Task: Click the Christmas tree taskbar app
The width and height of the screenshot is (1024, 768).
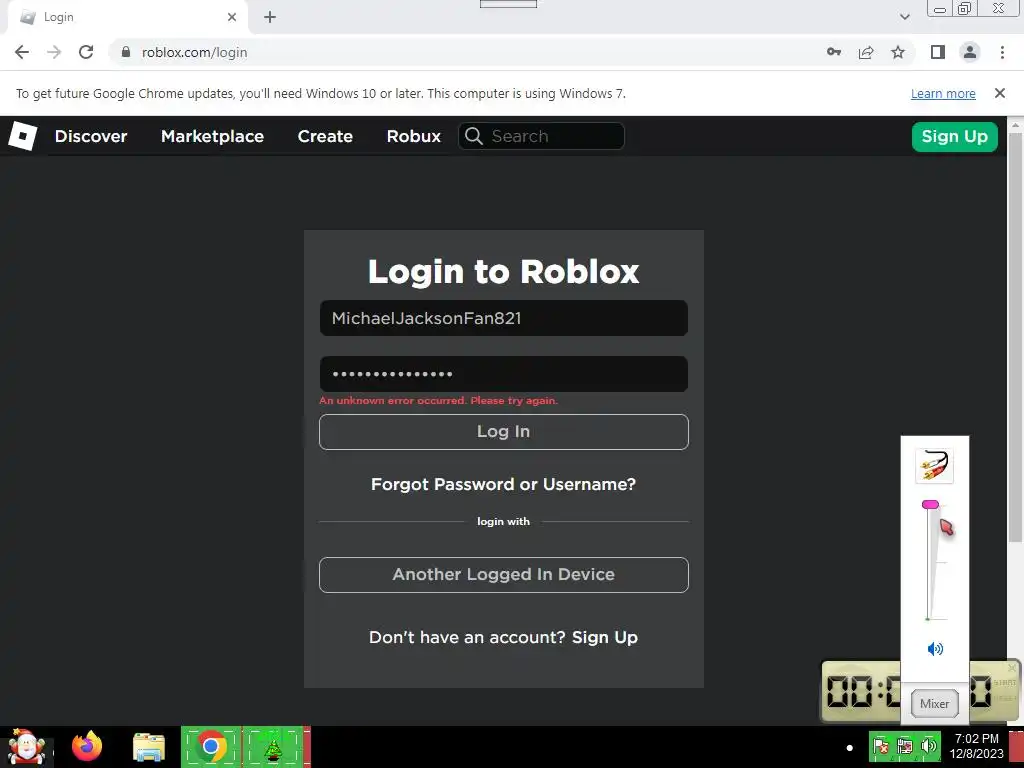Action: coord(273,746)
